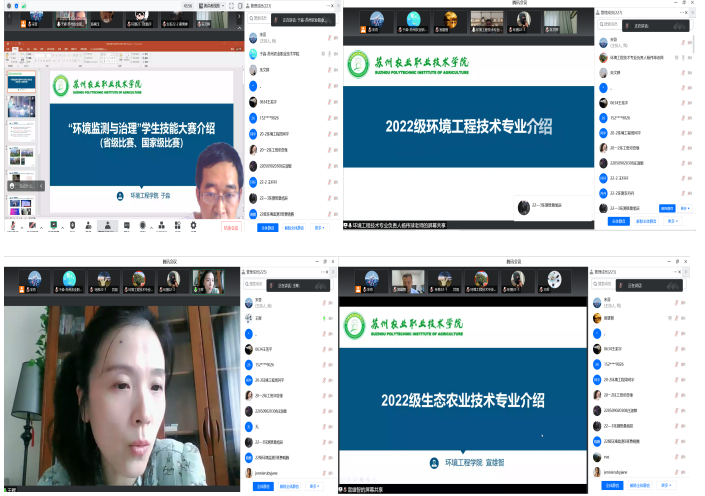Toggle mic for 0614王志平 in top-left member list
The image size is (705, 496).
(330, 102)
